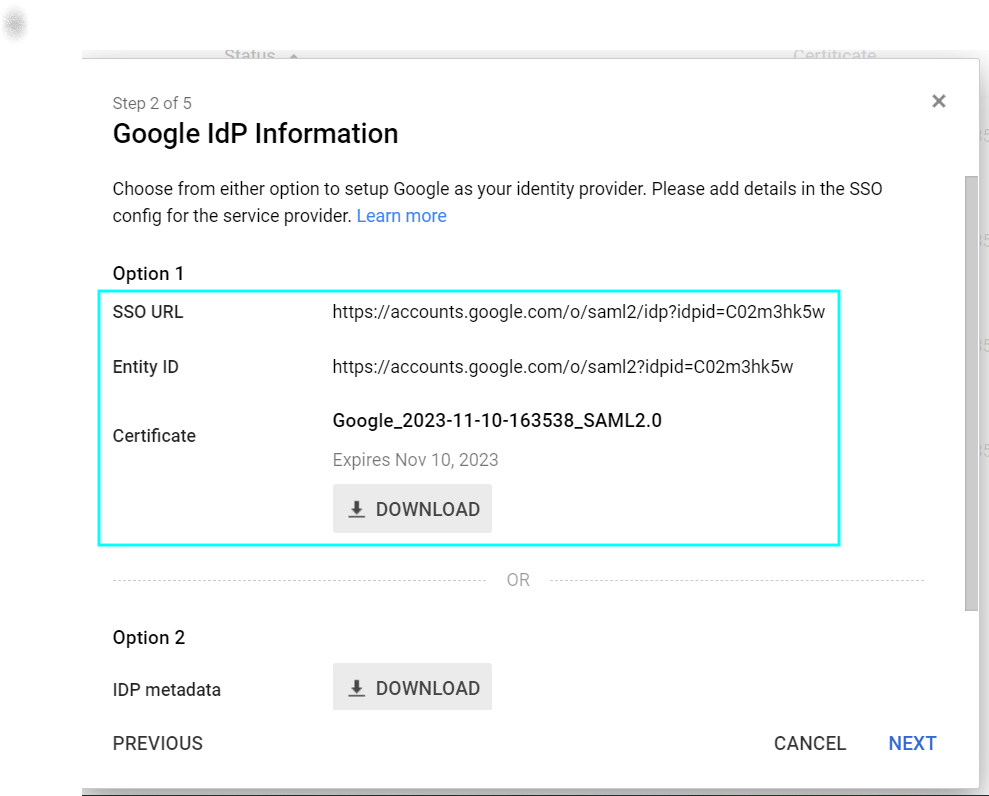Close the Google IdP Information dialog
This screenshot has height=796, width=989.
click(x=939, y=101)
